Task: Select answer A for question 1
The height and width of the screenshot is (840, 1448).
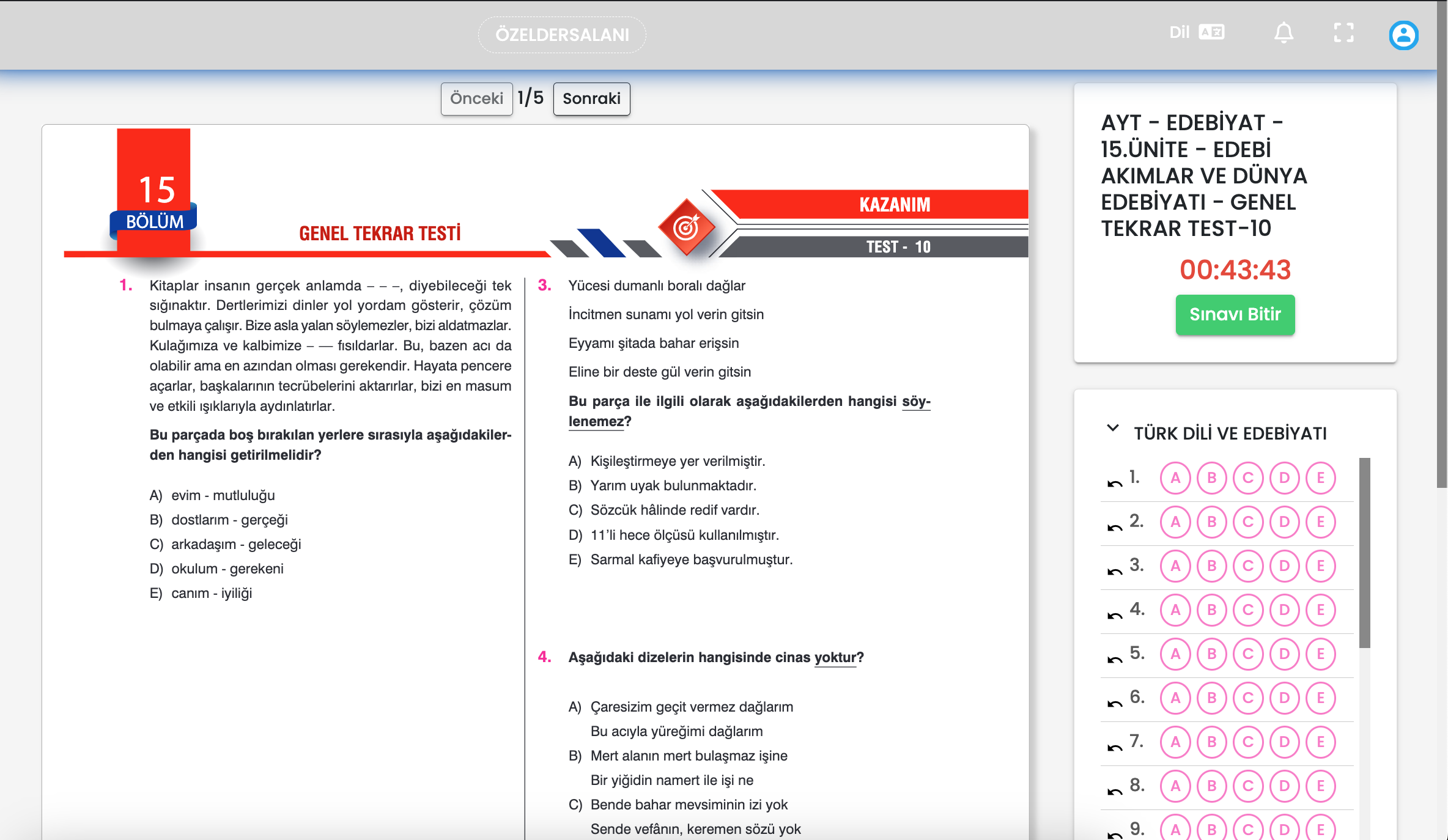Action: [1175, 478]
